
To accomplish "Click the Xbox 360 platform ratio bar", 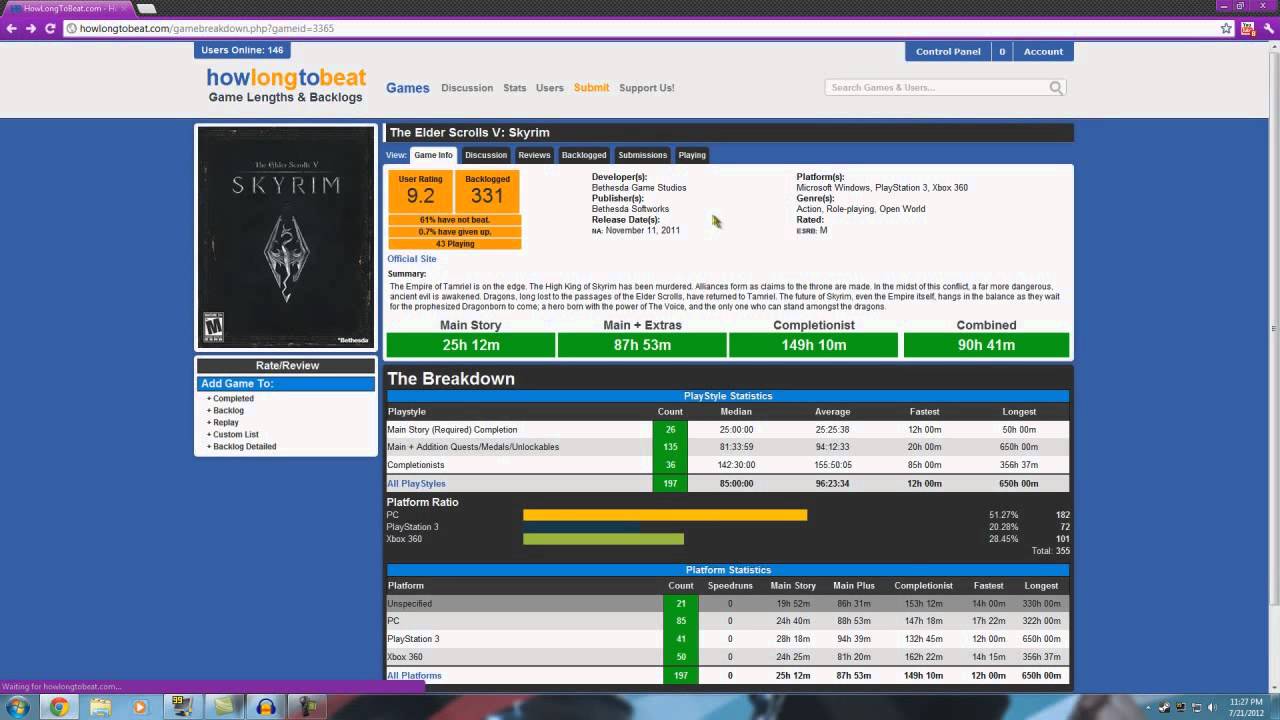I will (x=603, y=539).
